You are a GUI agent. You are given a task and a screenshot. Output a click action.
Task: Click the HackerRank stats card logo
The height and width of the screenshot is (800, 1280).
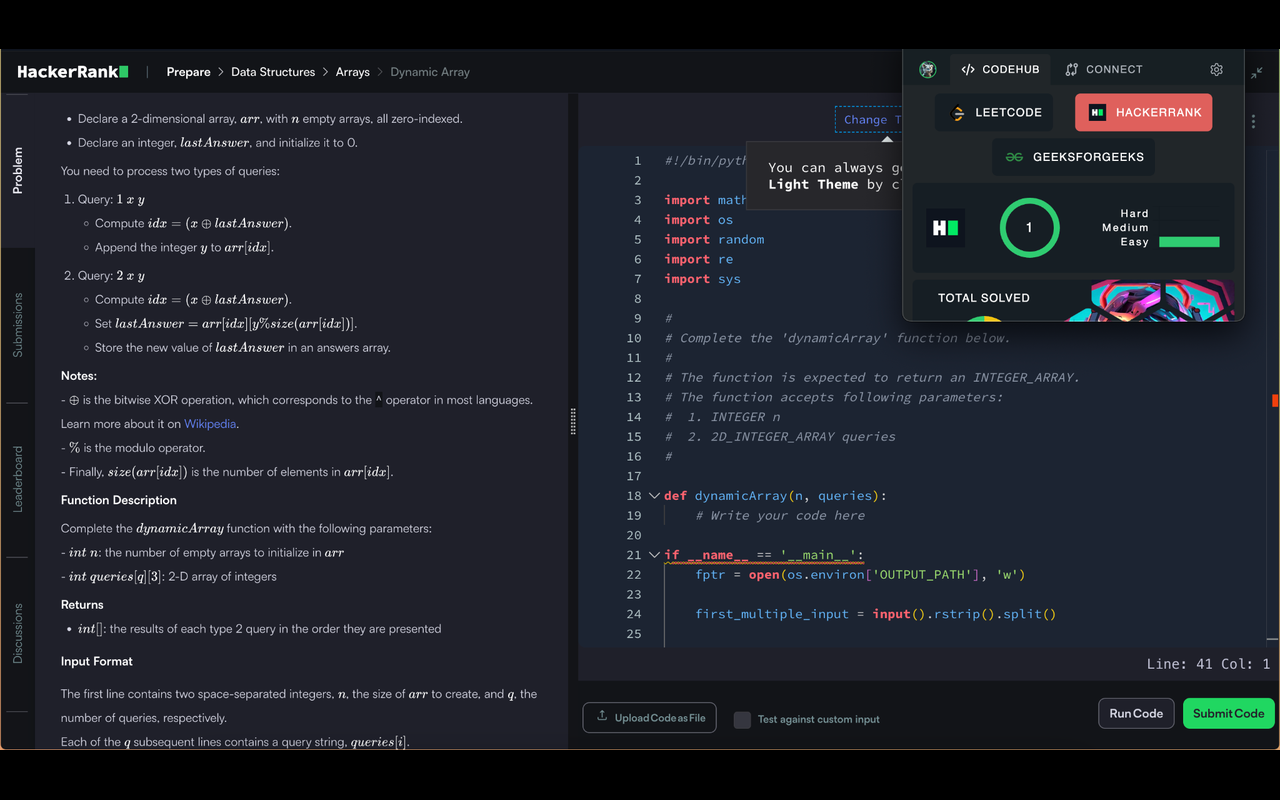pyautogui.click(x=945, y=228)
